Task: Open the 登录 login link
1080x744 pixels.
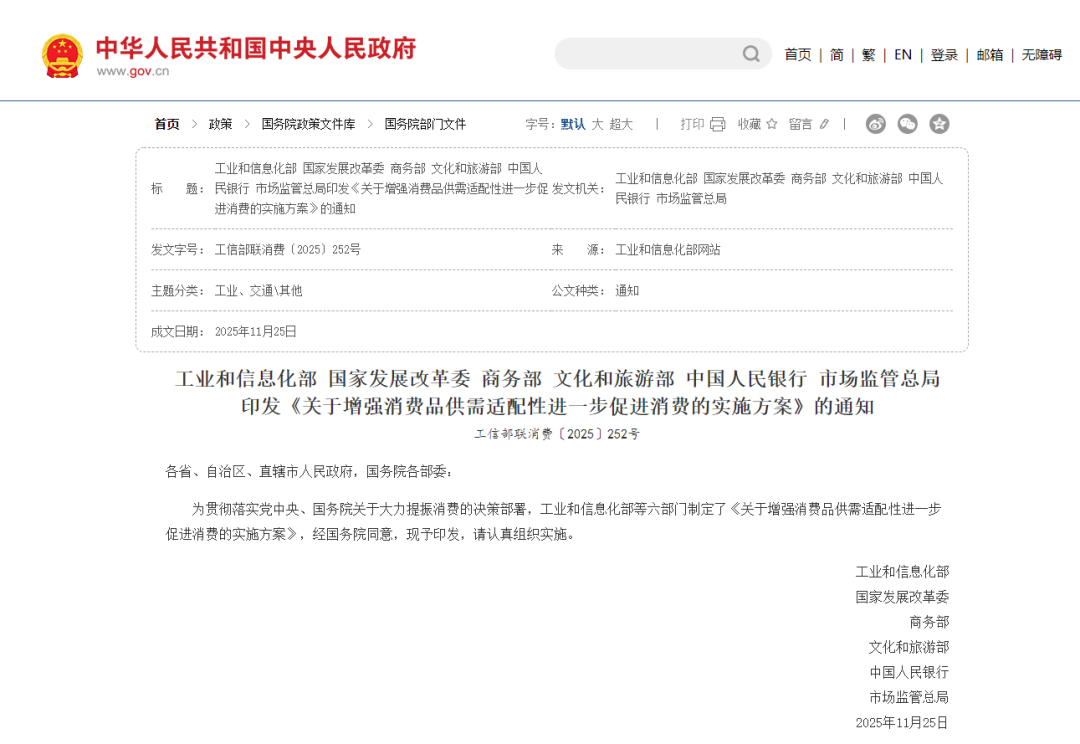Action: 944,54
